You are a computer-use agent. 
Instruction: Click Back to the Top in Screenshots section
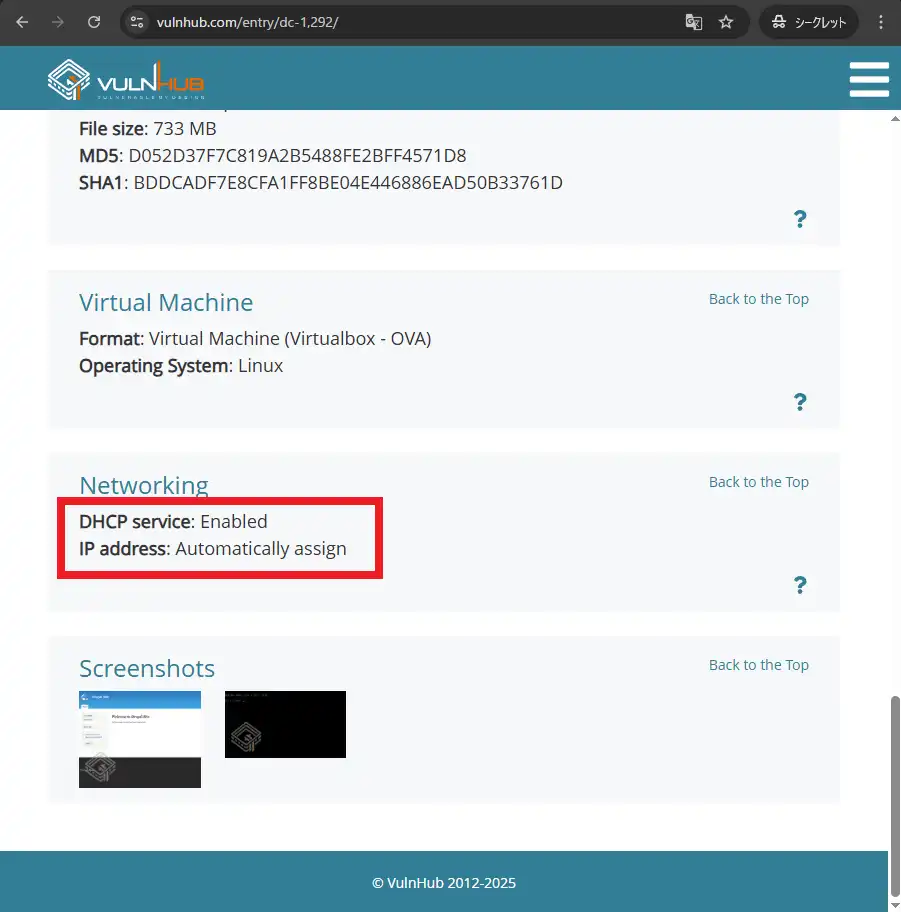tap(758, 665)
